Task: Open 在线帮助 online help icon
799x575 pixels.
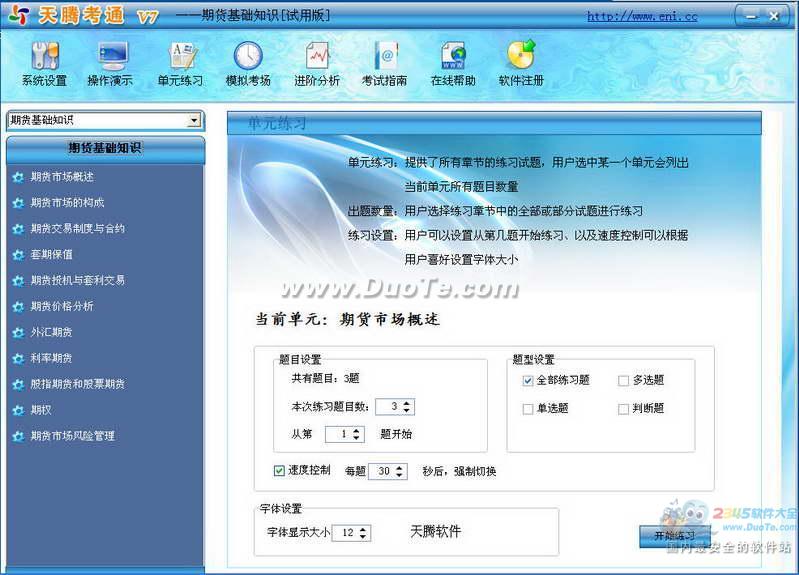Action: tap(453, 58)
